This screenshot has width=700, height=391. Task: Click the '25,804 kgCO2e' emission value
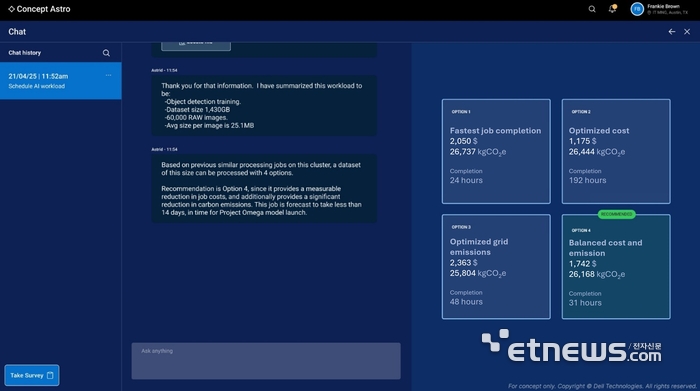coord(478,274)
